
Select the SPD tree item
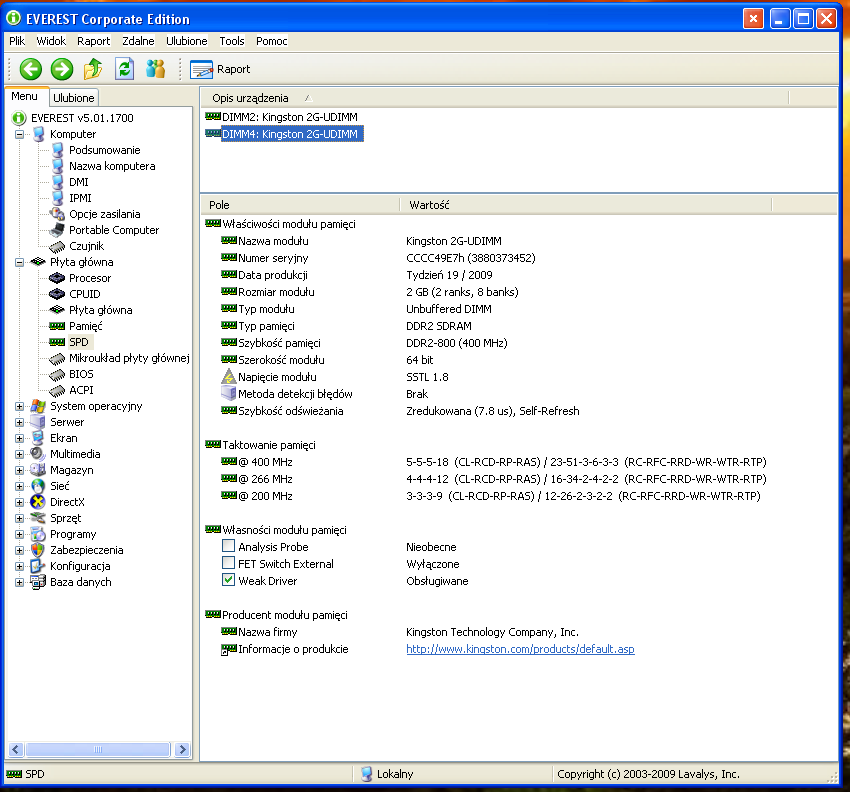[x=79, y=342]
